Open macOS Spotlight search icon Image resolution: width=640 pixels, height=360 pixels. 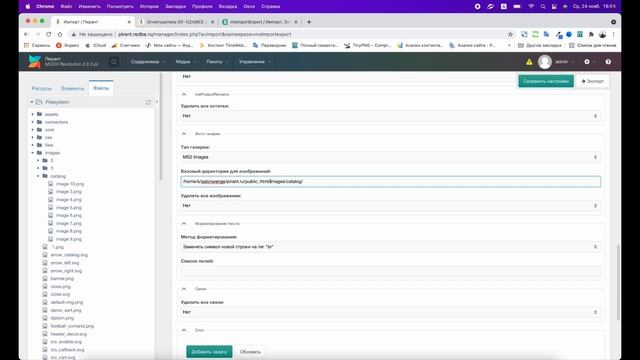pyautogui.click(x=543, y=7)
